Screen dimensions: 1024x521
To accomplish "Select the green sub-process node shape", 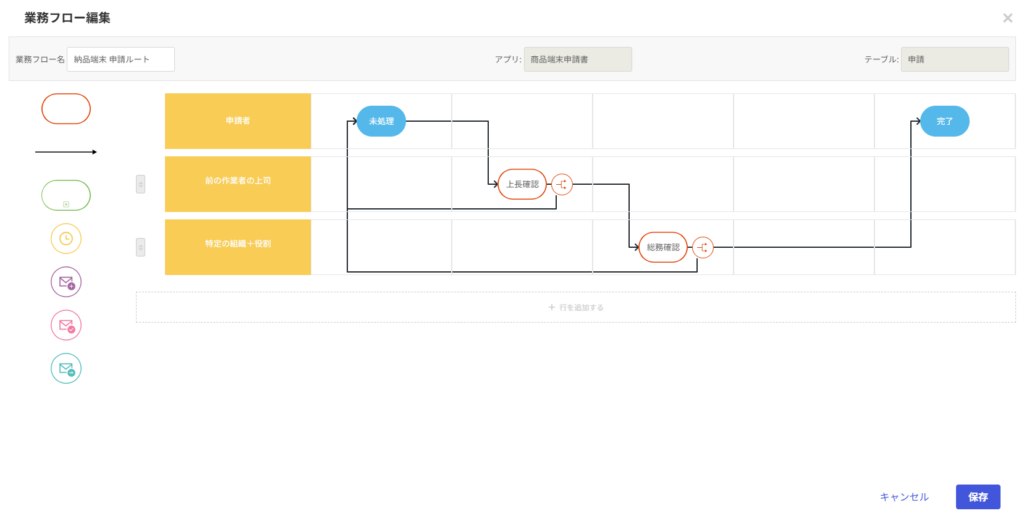I will [x=66, y=195].
